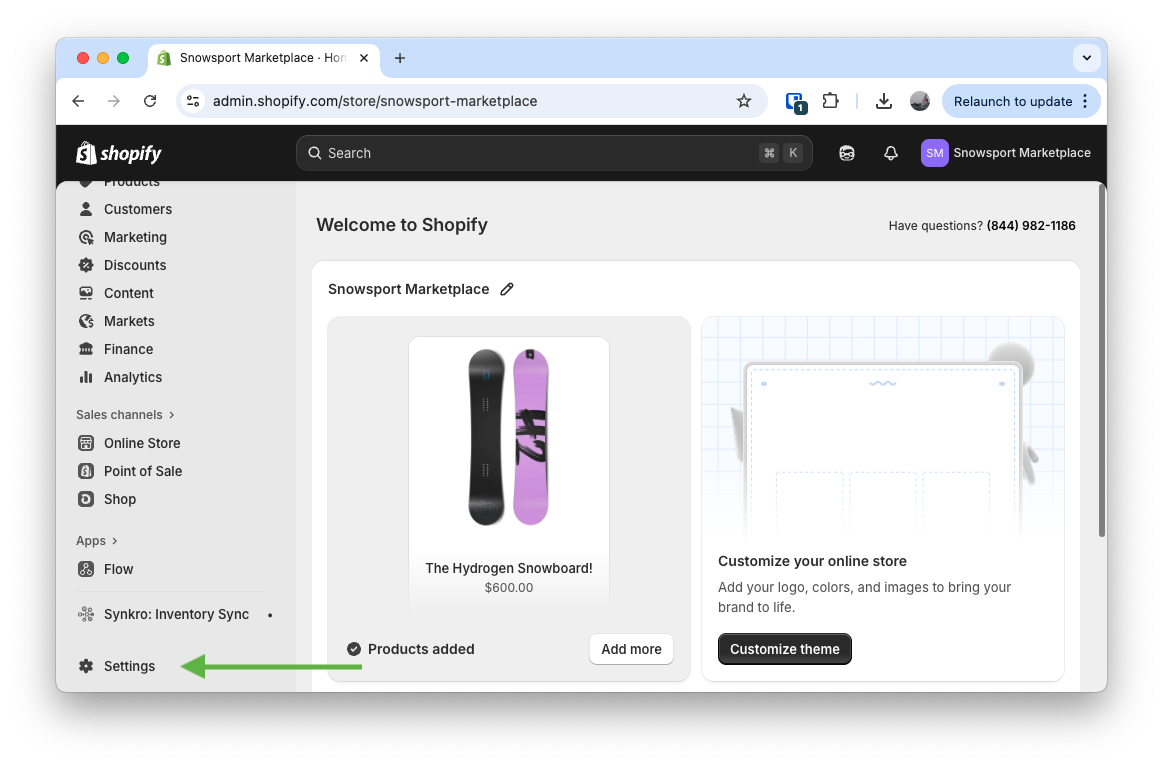Open the Chrome three-dot menu

coord(1086,102)
